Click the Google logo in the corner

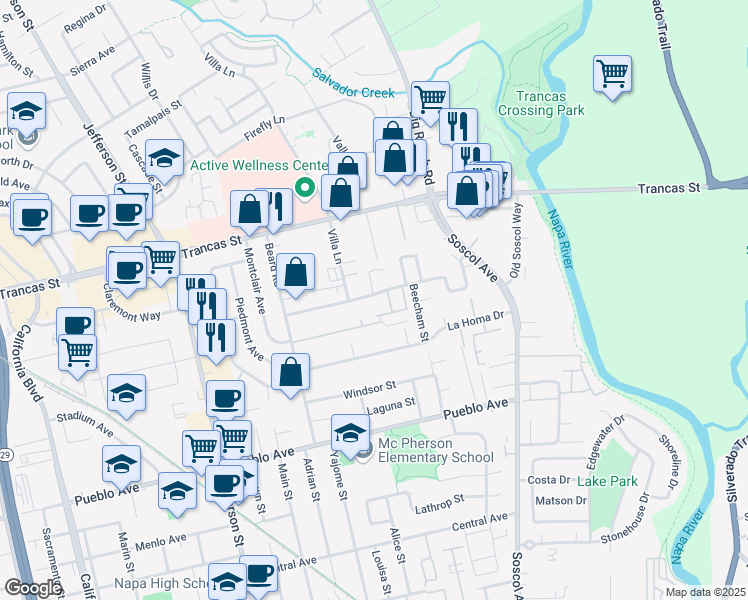[x=32, y=588]
